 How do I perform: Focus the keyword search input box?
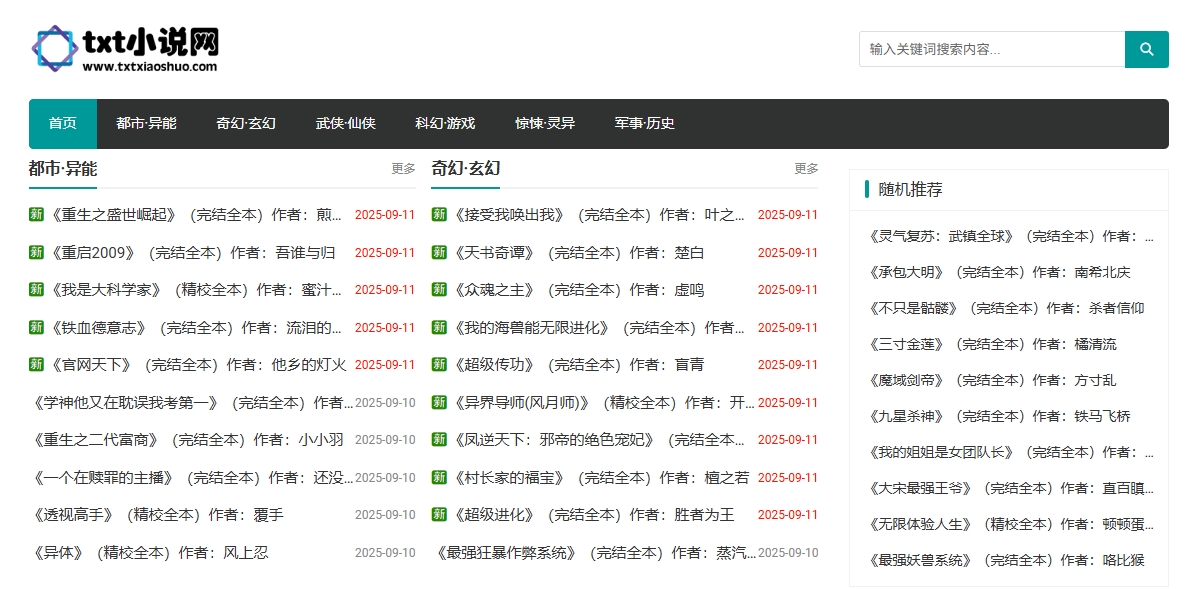(991, 49)
